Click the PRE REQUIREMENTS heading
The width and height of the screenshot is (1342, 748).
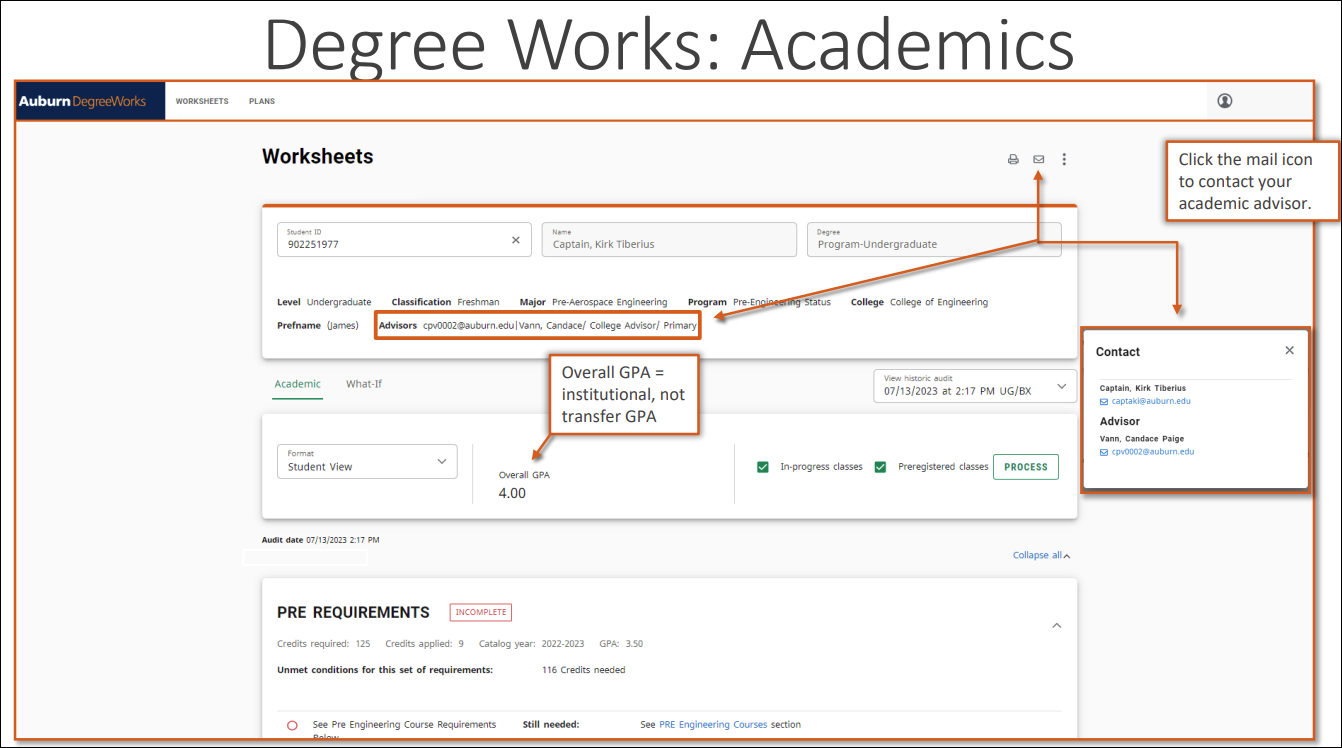[x=353, y=612]
